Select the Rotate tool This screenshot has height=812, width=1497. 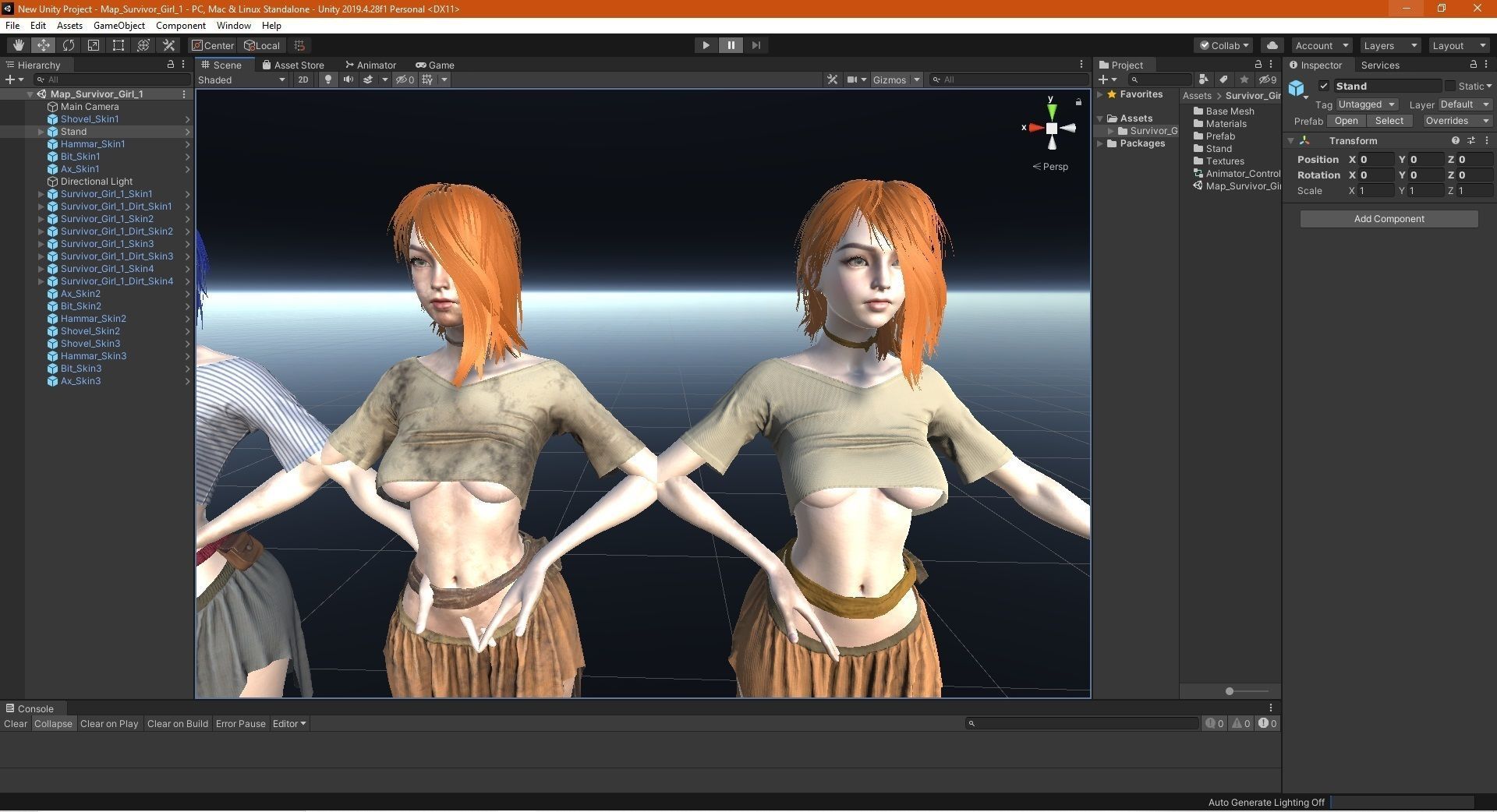[x=69, y=45]
